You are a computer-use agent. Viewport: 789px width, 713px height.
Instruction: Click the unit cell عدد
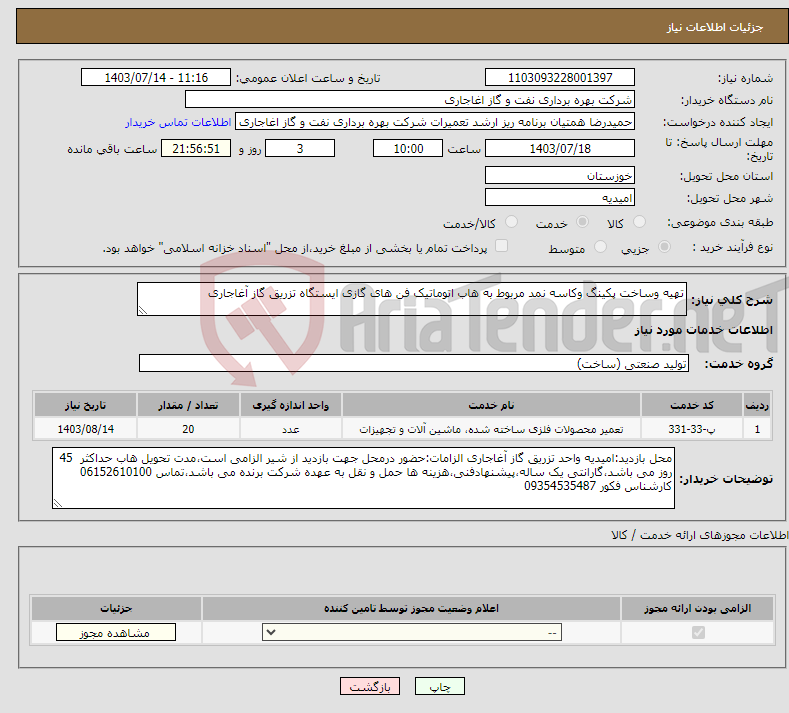click(291, 429)
